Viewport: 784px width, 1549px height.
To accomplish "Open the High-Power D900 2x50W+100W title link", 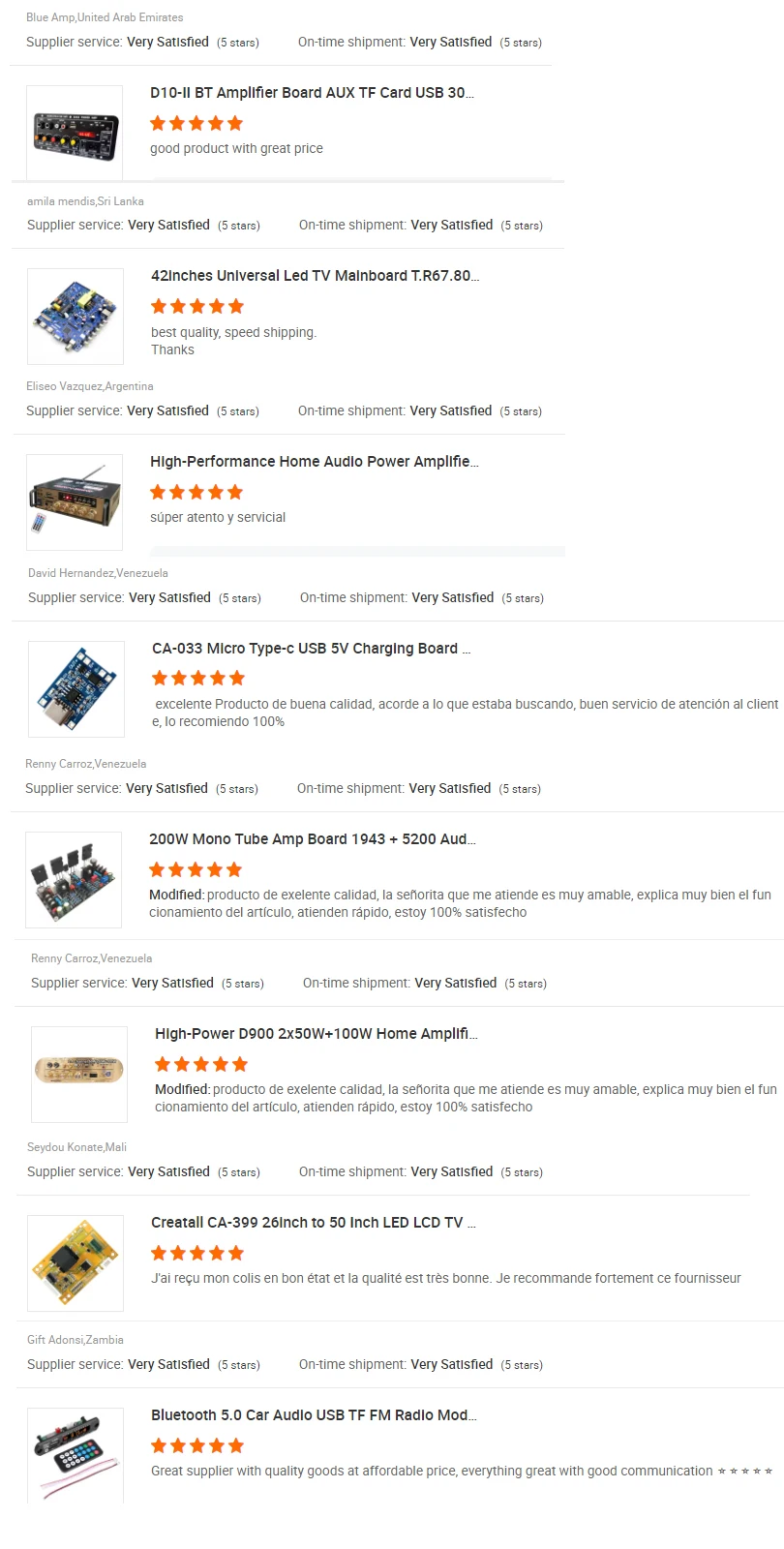I will [316, 1034].
